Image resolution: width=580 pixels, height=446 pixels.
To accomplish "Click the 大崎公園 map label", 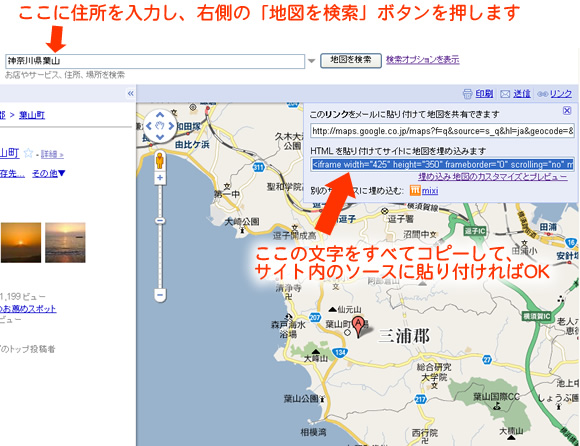I will tap(242, 222).
